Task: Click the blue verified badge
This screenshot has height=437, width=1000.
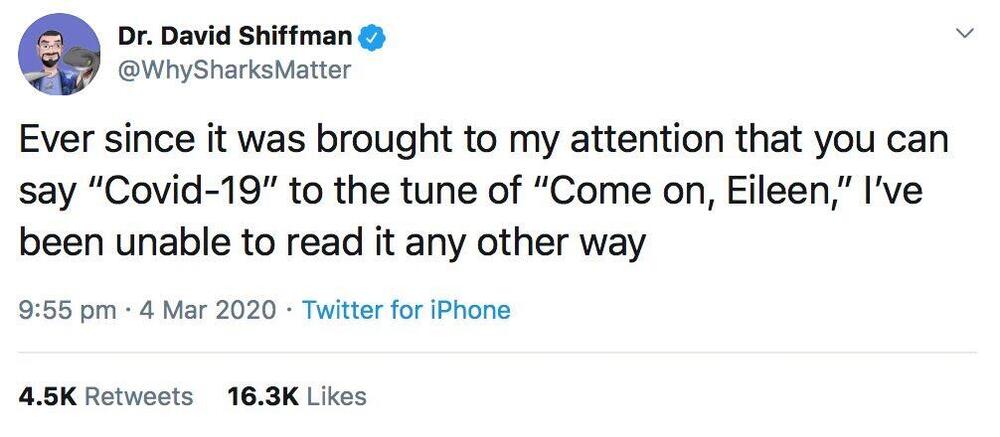Action: pyautogui.click(x=373, y=37)
